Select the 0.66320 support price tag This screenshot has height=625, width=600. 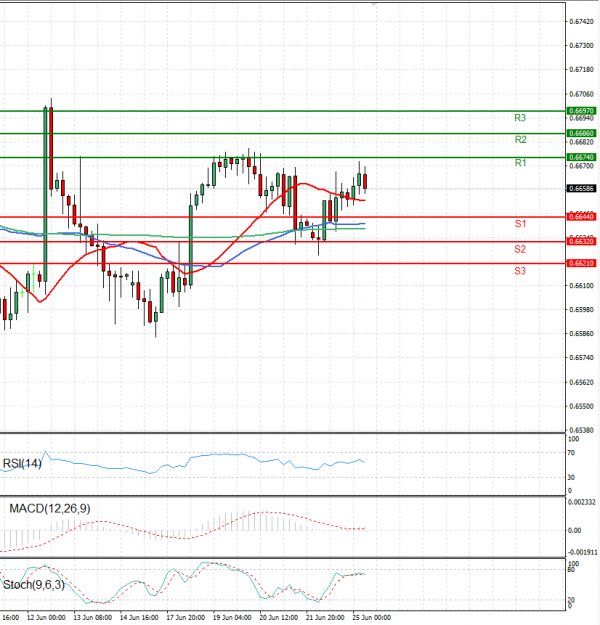coord(581,241)
